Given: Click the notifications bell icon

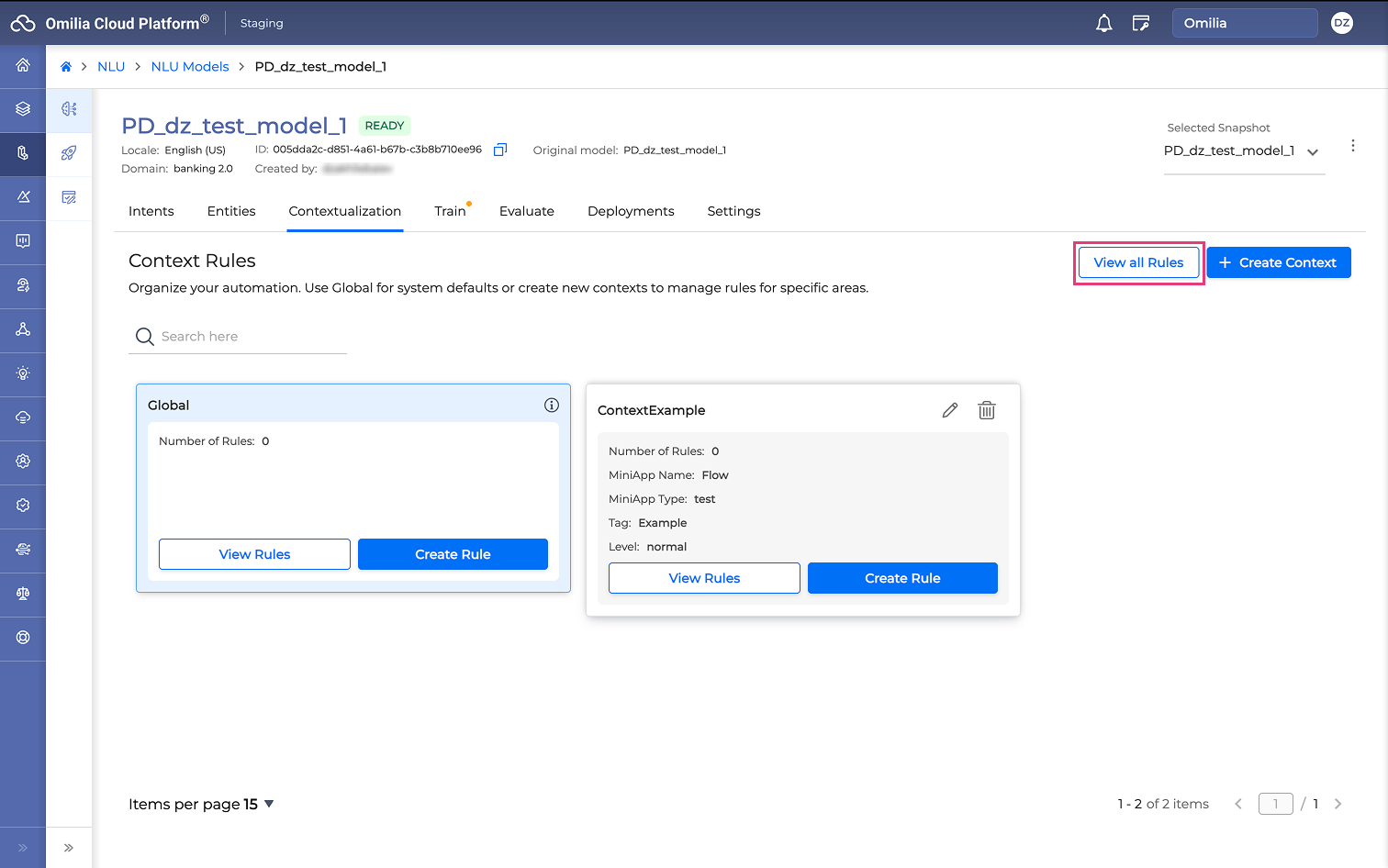Looking at the screenshot, I should pyautogui.click(x=1103, y=23).
